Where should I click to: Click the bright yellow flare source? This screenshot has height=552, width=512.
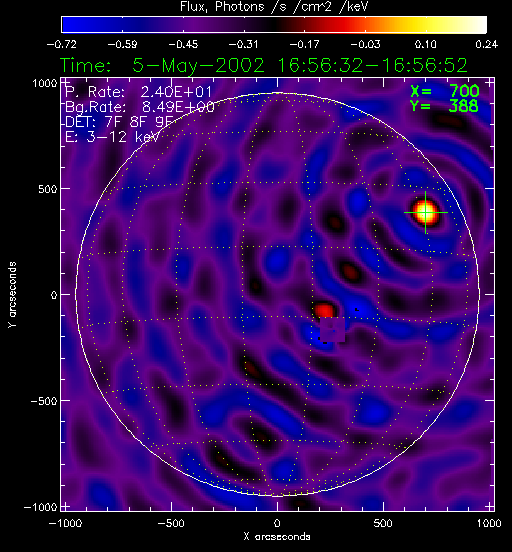point(426,213)
